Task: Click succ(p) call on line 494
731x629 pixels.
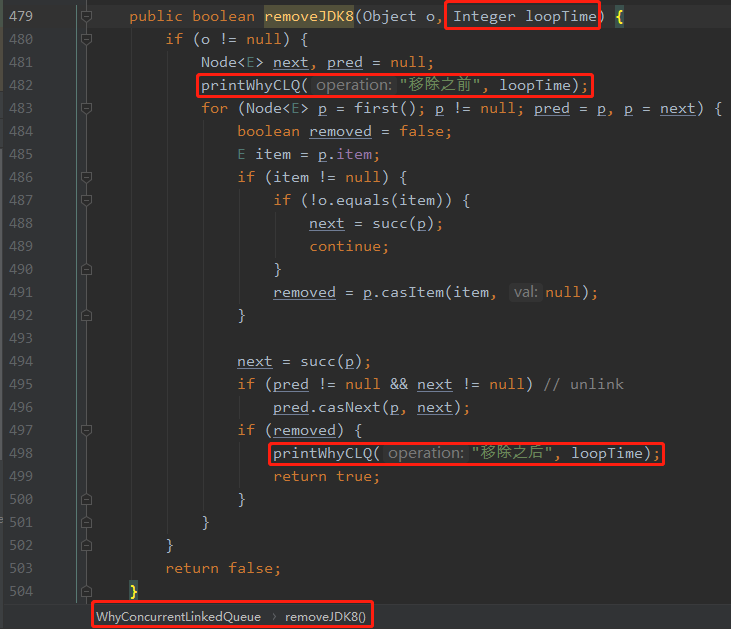Action: click(x=331, y=361)
